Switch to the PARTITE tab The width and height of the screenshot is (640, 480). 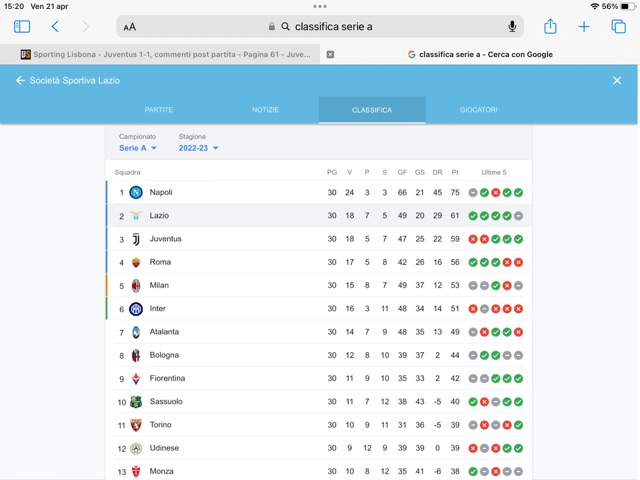(159, 110)
